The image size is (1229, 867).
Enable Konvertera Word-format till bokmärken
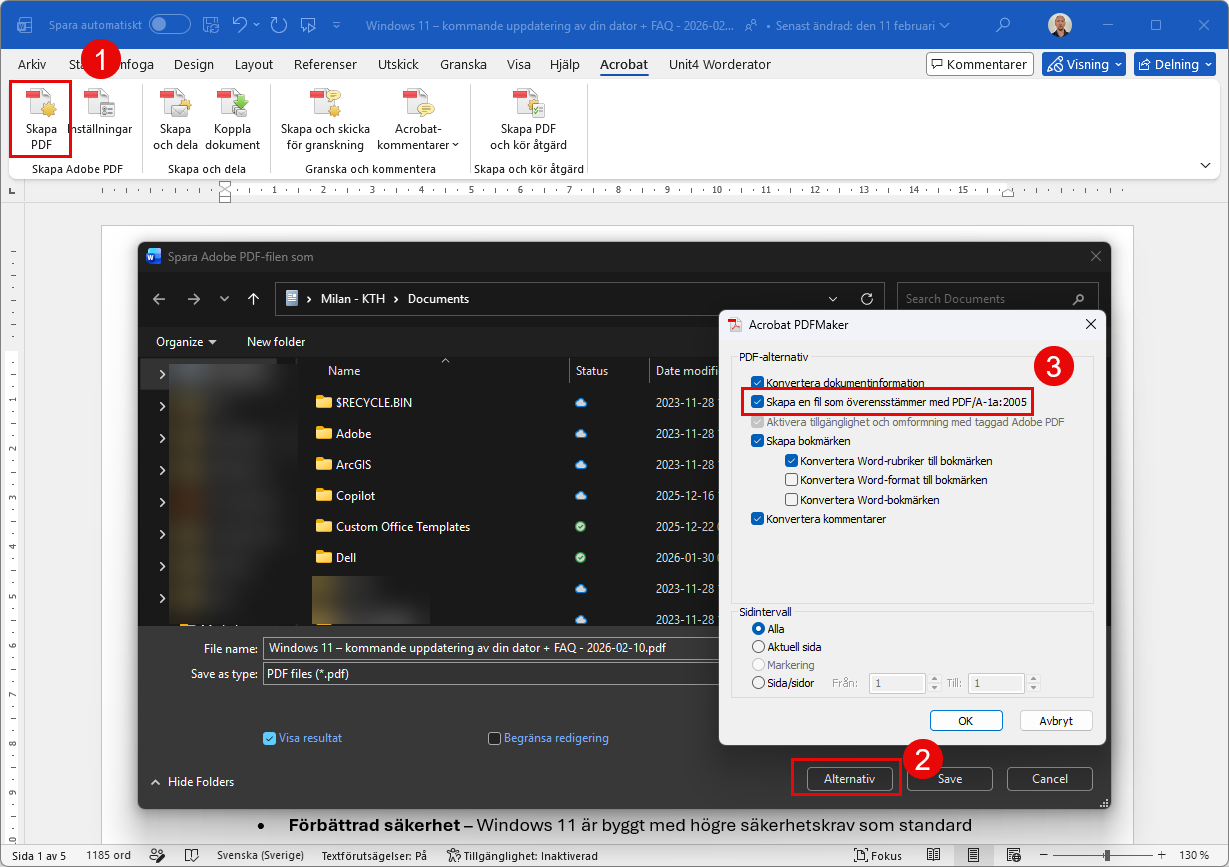(x=792, y=480)
